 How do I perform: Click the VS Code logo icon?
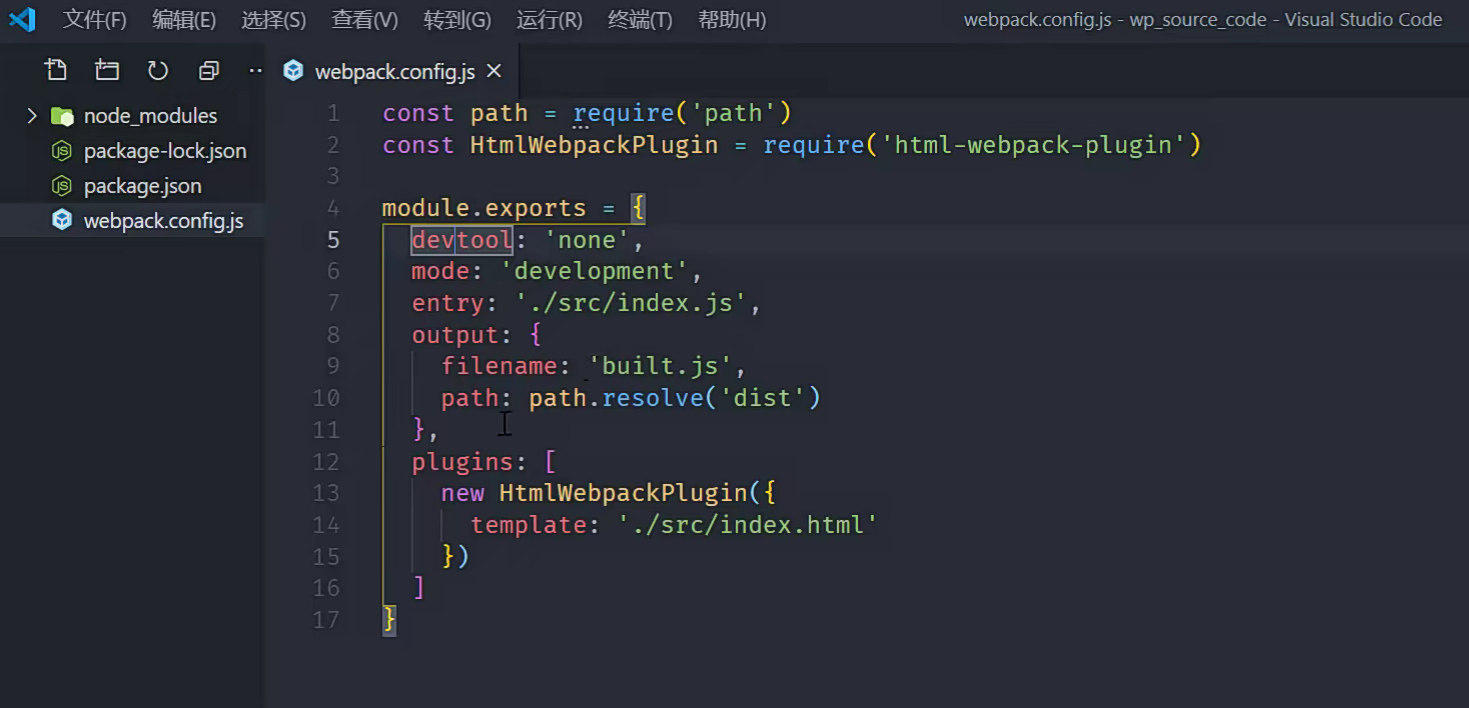pyautogui.click(x=22, y=19)
